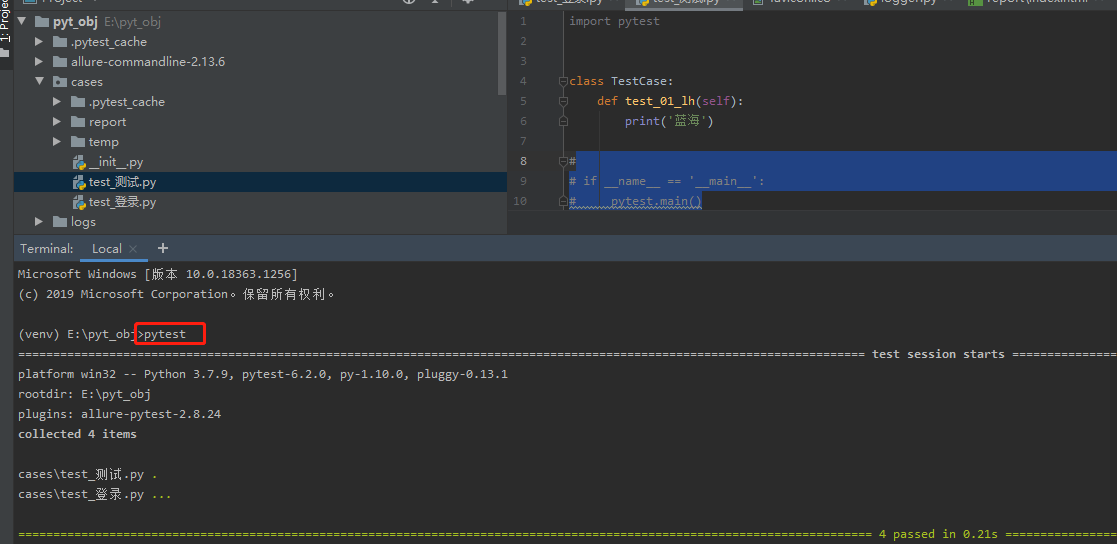Click the __init__.py Python file icon
This screenshot has height=544, width=1117.
pos(79,162)
